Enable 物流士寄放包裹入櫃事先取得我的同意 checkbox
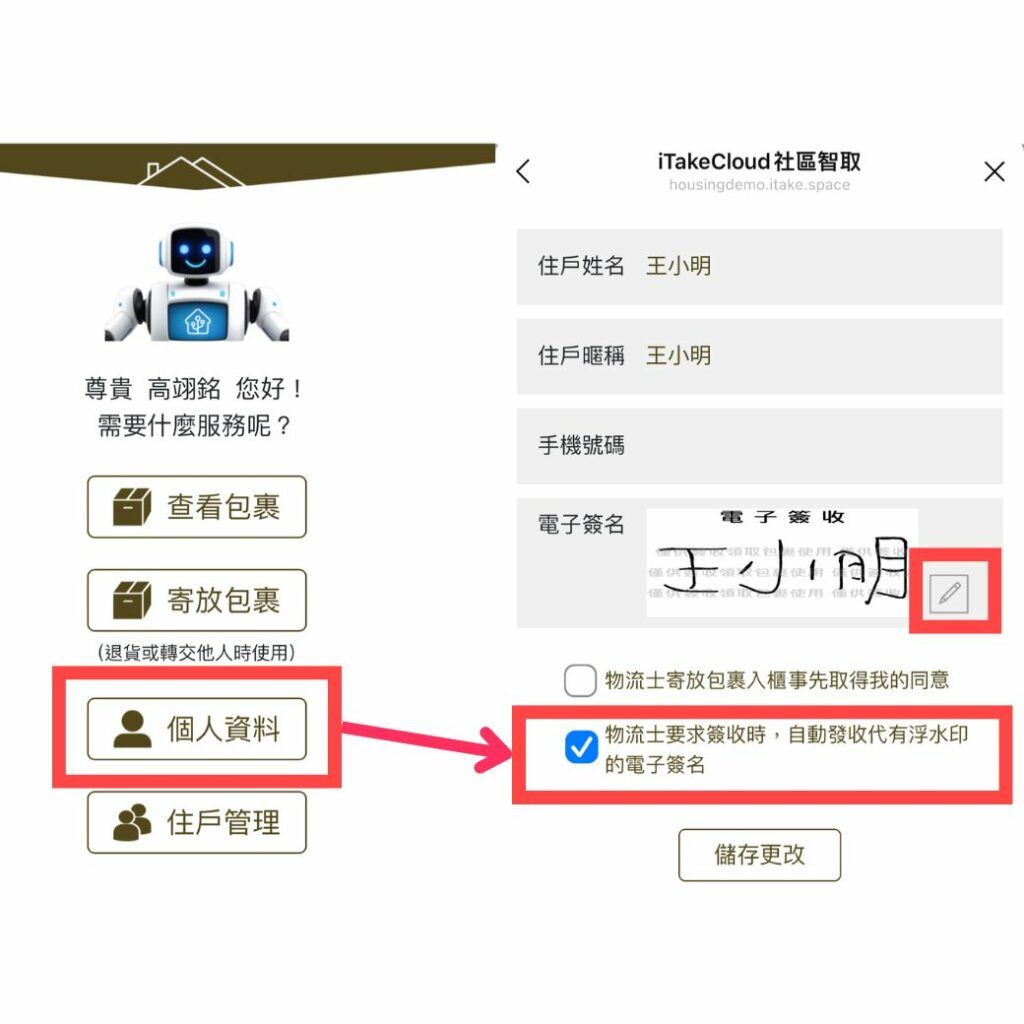Screen dimensions: 1024x1024 point(580,680)
